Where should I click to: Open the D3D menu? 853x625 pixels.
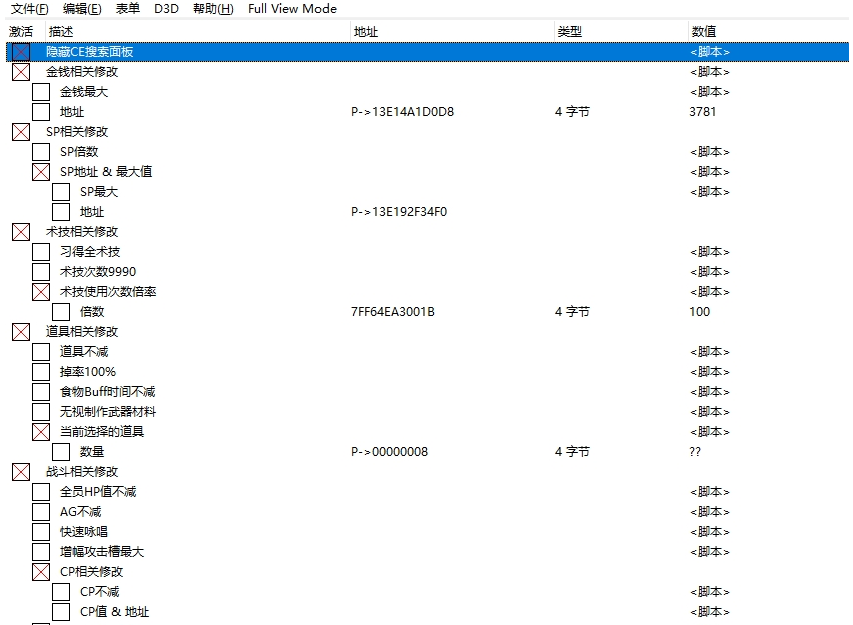click(x=166, y=8)
